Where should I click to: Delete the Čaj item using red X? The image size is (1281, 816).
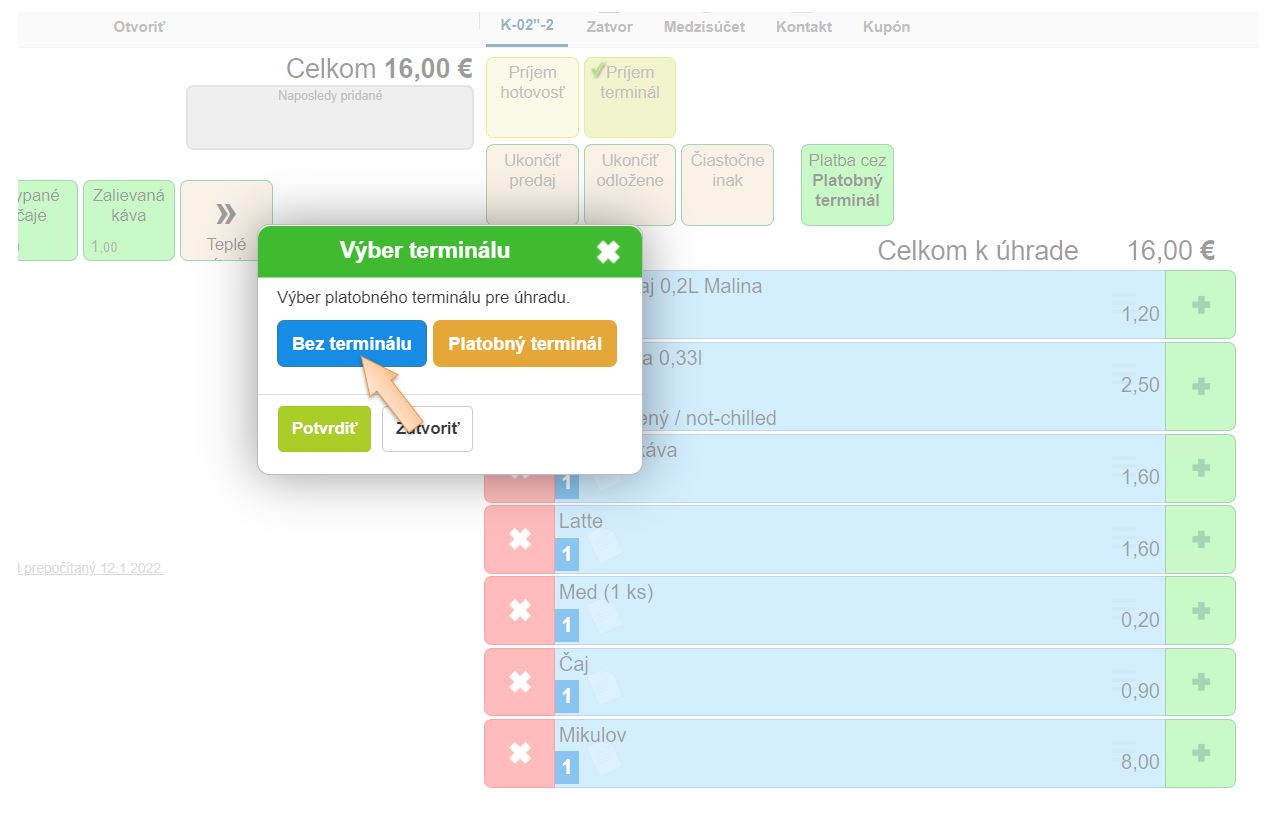click(519, 682)
